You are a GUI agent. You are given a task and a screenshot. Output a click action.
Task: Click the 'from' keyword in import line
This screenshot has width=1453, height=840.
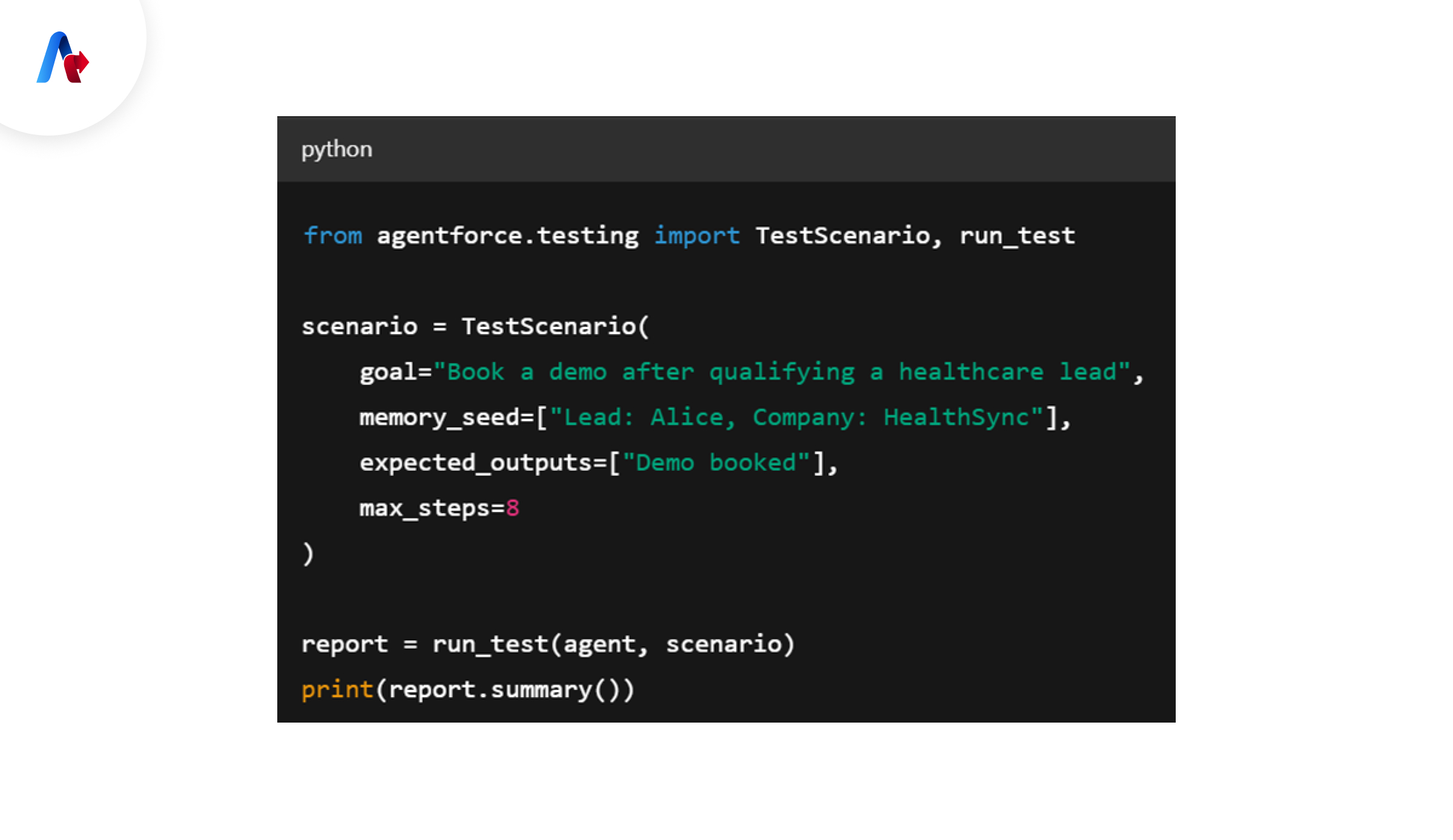(x=332, y=235)
